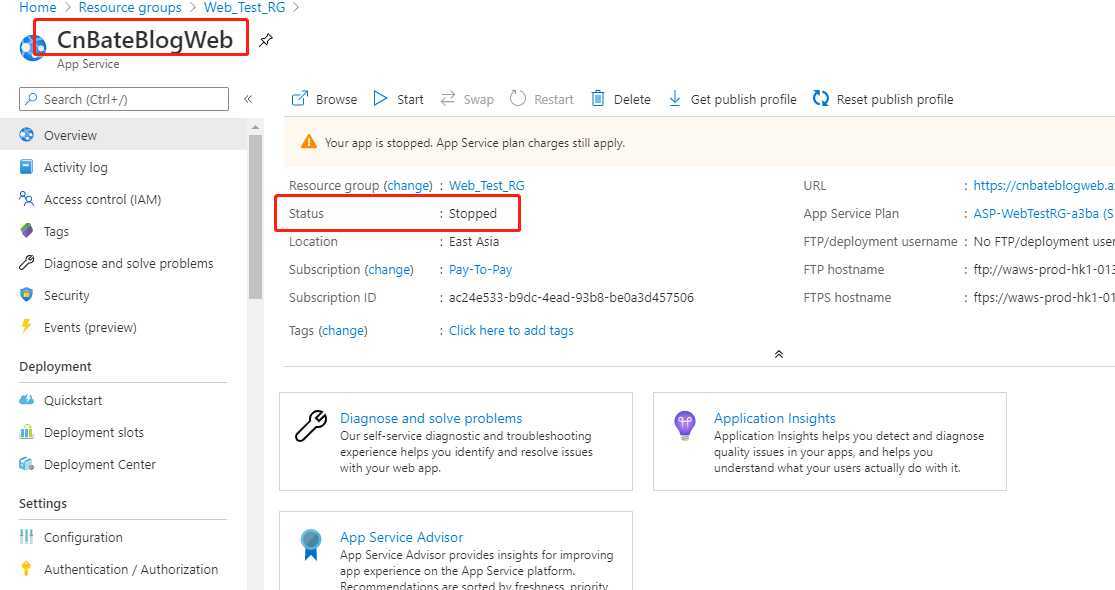This screenshot has height=590, width=1115.
Task: Open the Pay-To-Pay subscription link
Action: pos(480,269)
